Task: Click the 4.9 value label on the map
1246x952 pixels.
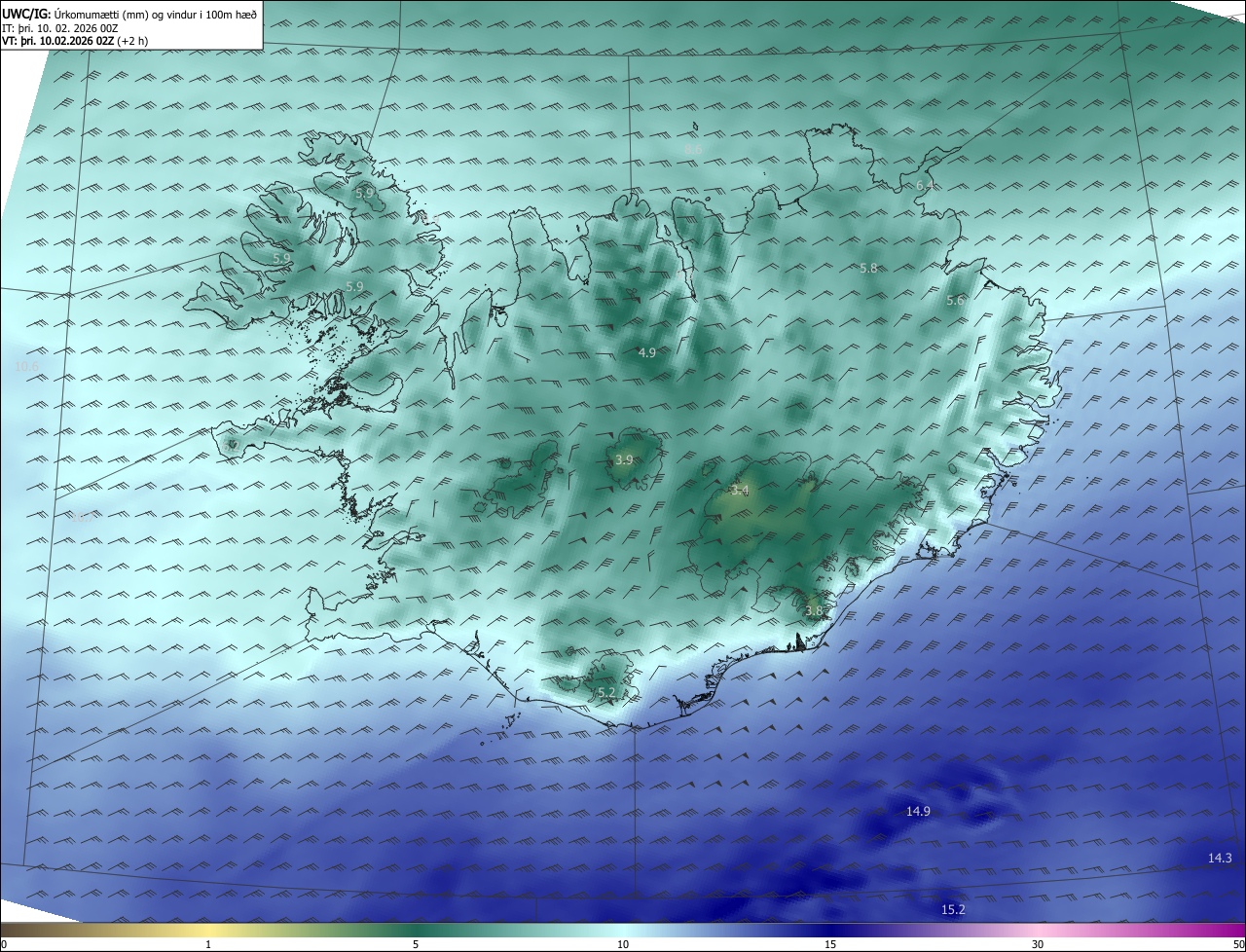Action: [647, 352]
